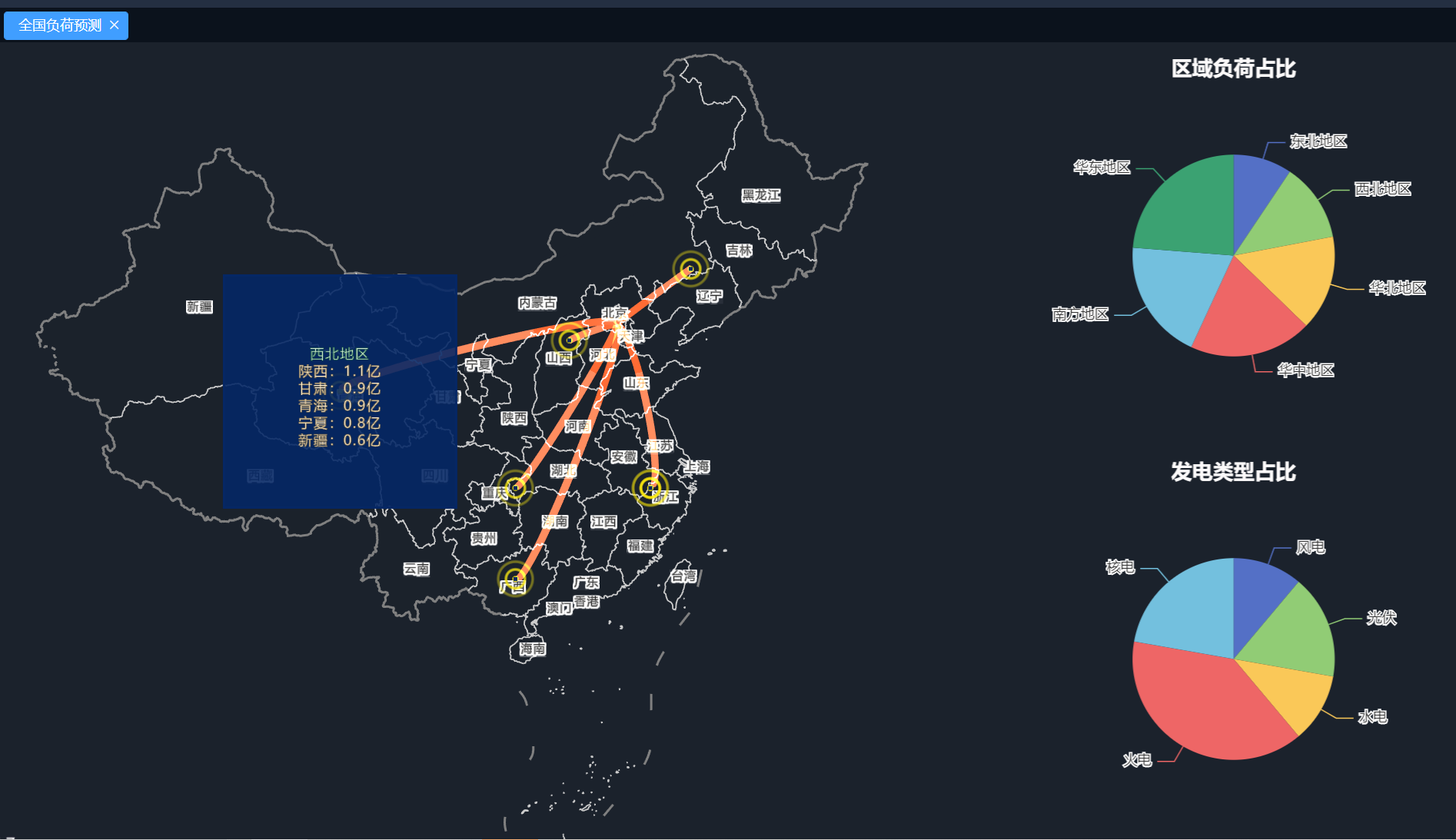Select the 全国负荷预测 tab

(x=59, y=25)
